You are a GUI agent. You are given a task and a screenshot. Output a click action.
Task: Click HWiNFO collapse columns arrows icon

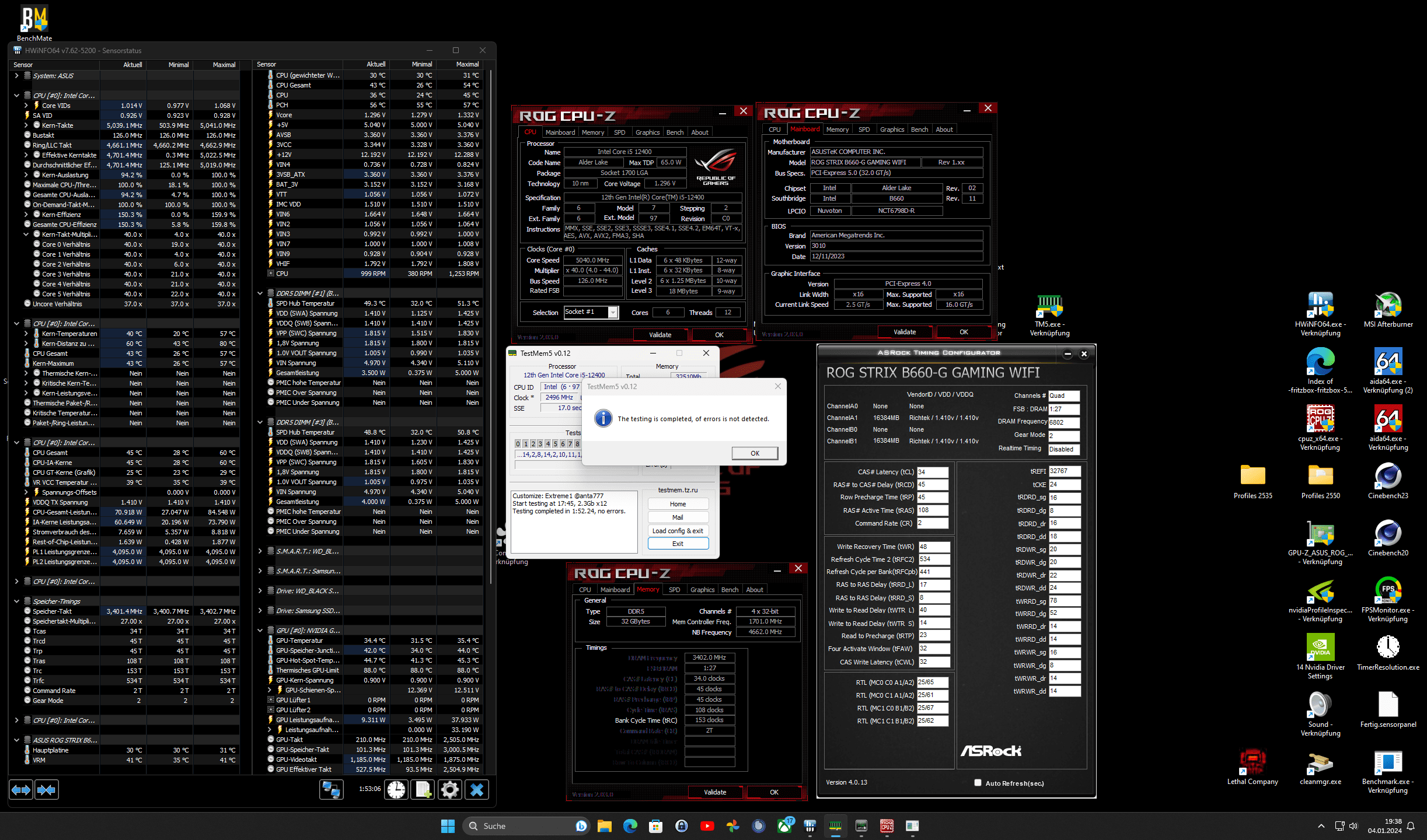[x=46, y=790]
